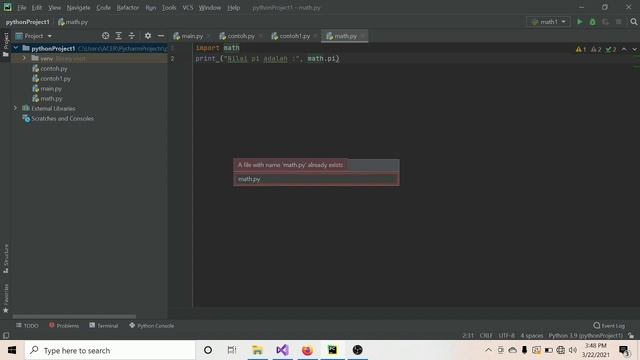
Task: Open the Refactor menu
Action: (128, 8)
